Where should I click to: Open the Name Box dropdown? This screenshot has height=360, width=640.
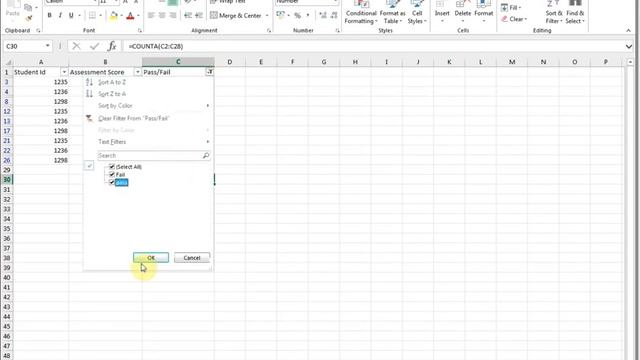(48, 46)
